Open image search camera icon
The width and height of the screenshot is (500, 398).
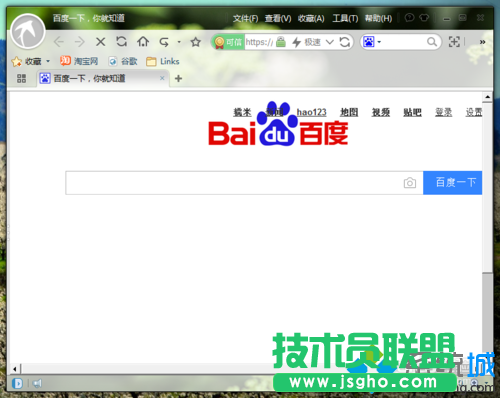[410, 183]
